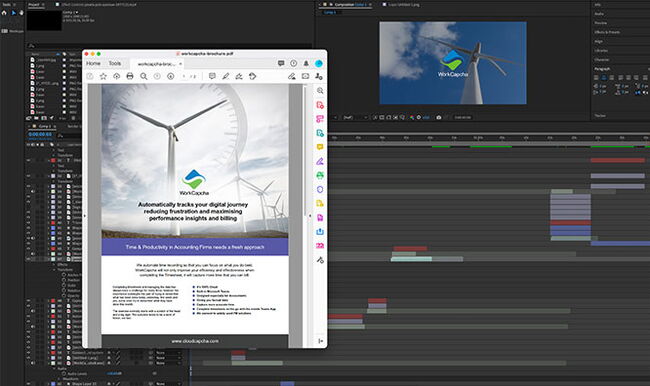Share the PDF with others icon

pyautogui.click(x=319, y=76)
